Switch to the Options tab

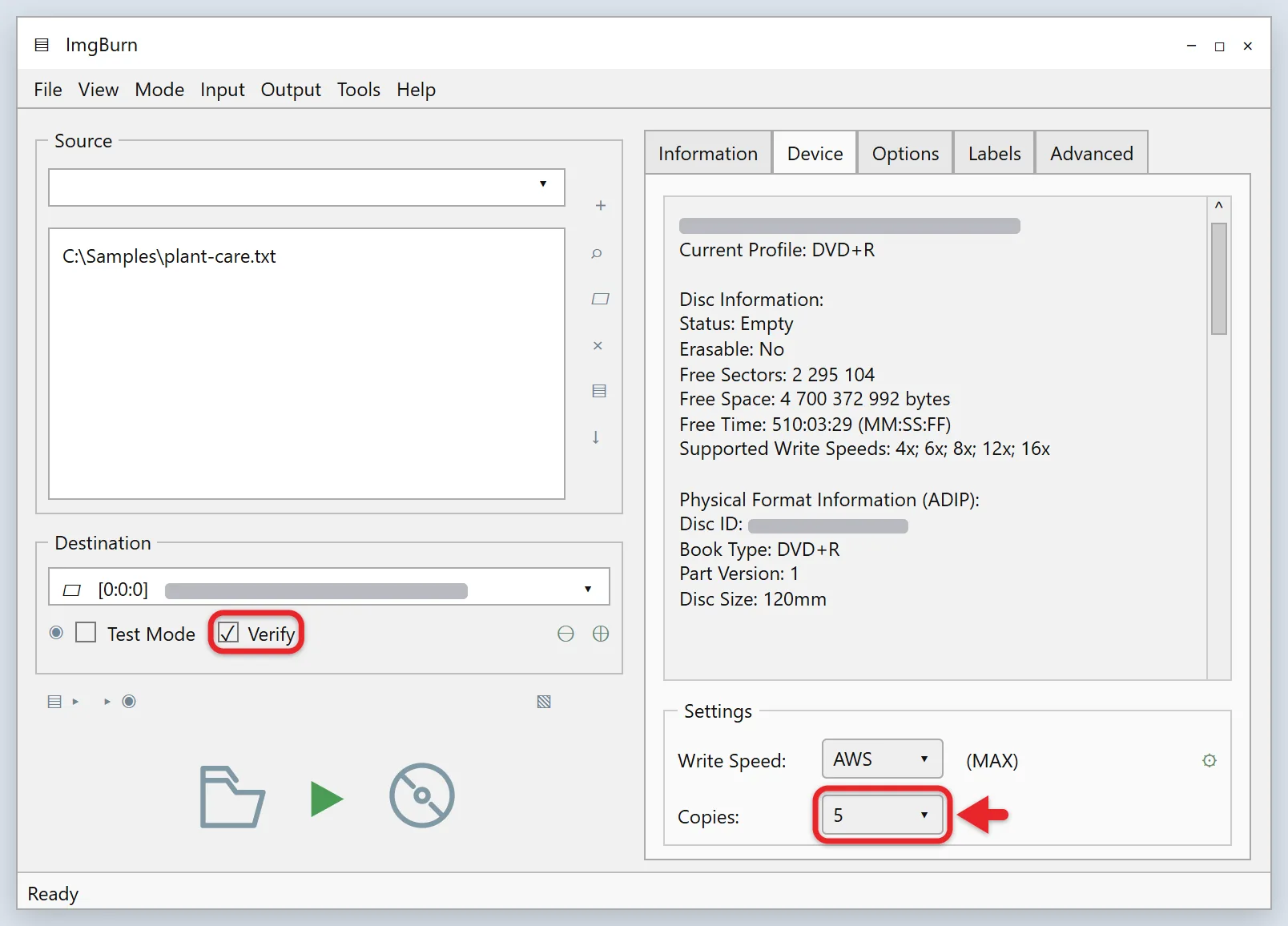[905, 153]
